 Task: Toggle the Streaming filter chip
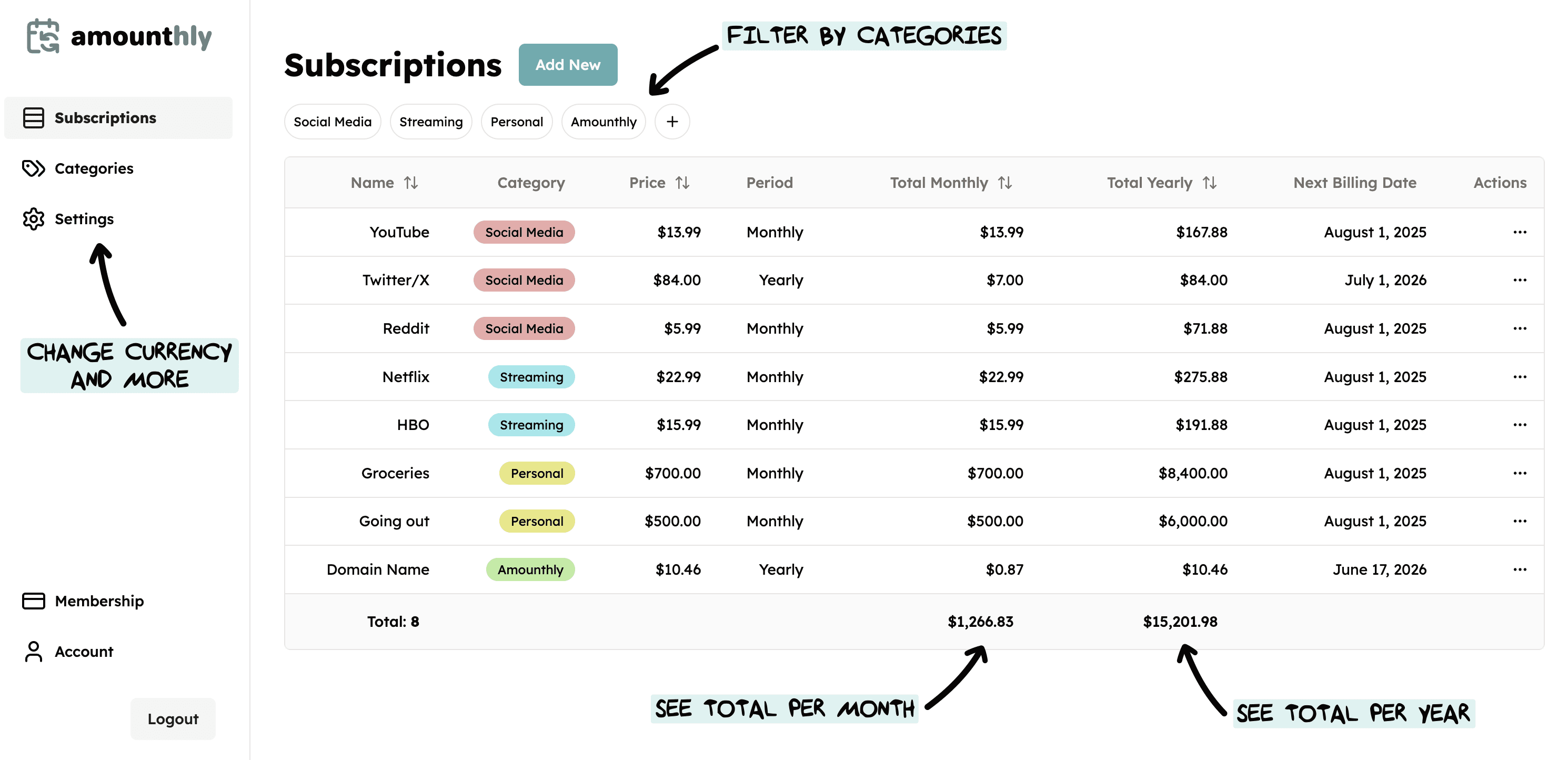tap(431, 121)
